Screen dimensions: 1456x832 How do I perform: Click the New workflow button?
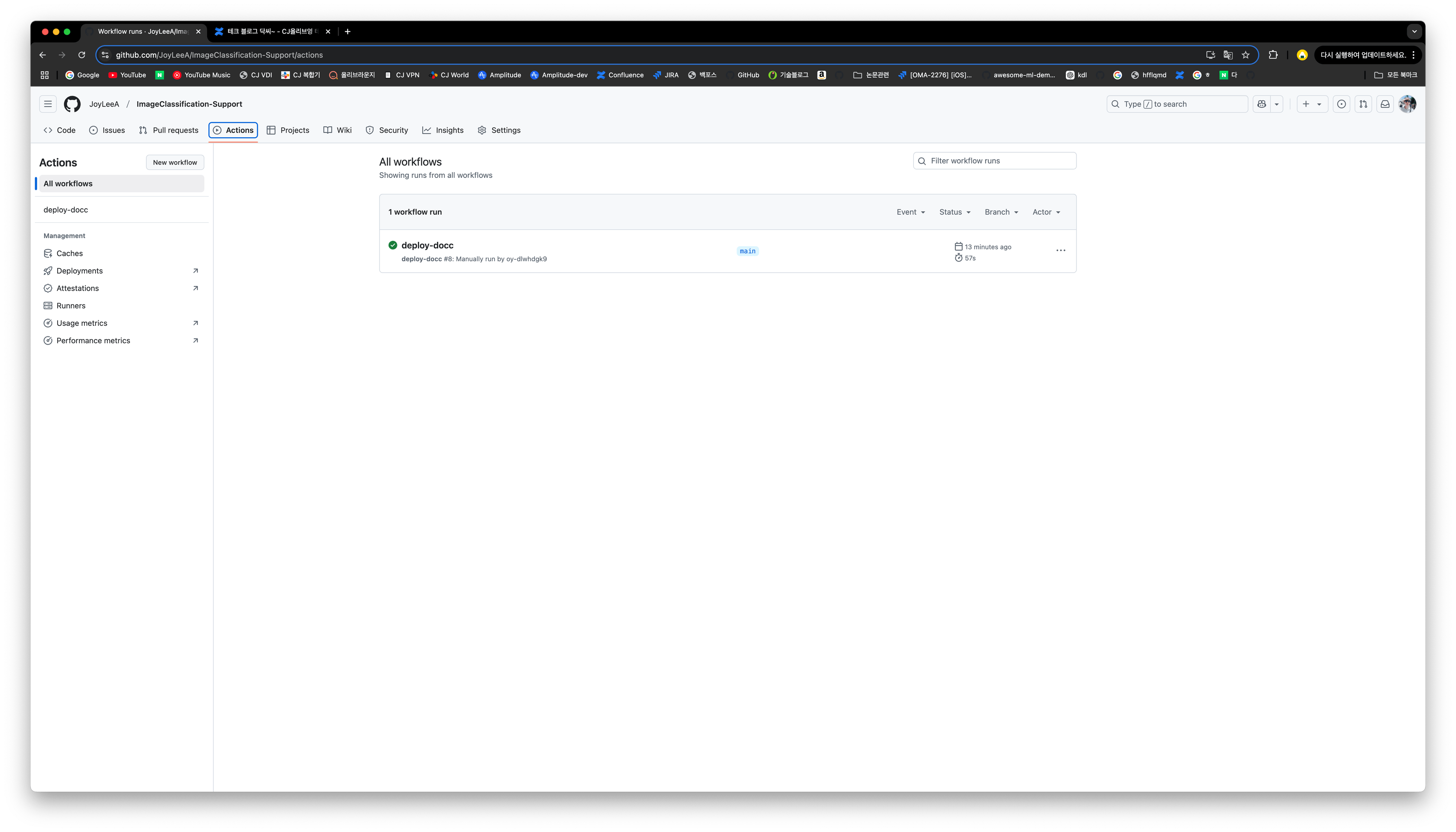click(x=175, y=162)
